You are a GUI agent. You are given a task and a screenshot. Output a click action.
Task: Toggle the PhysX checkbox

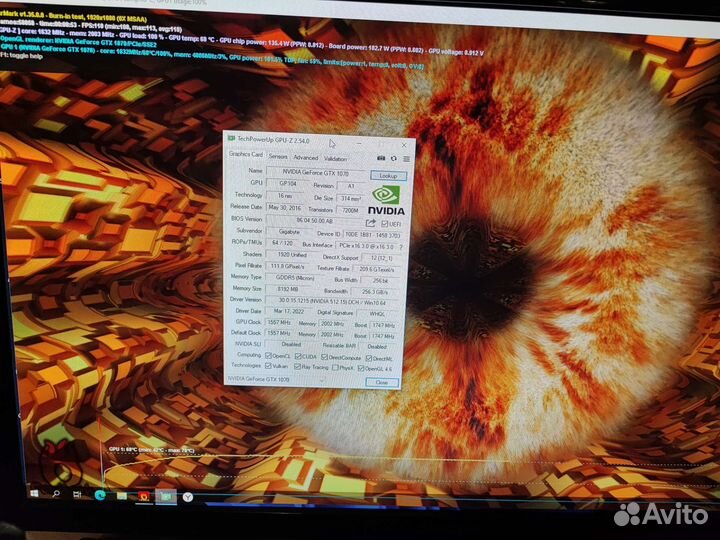(x=335, y=367)
